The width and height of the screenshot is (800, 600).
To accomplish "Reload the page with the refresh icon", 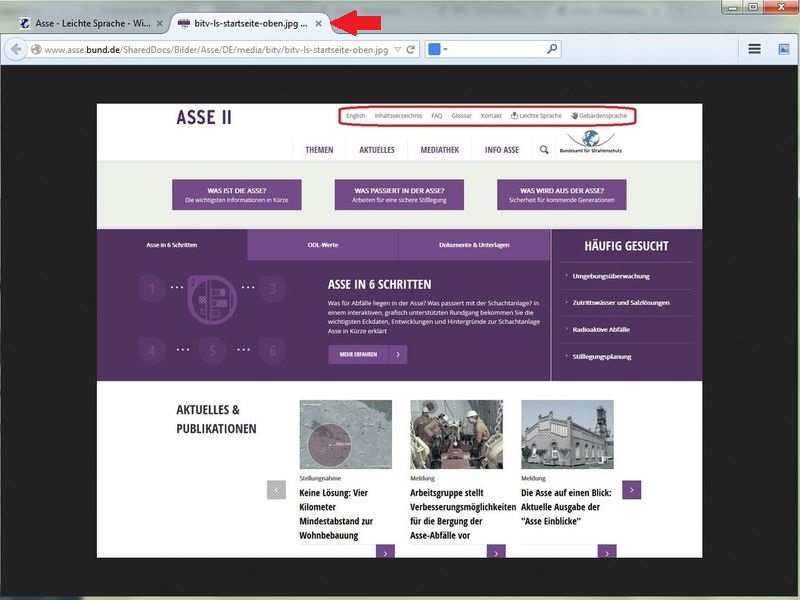I will tap(410, 49).
